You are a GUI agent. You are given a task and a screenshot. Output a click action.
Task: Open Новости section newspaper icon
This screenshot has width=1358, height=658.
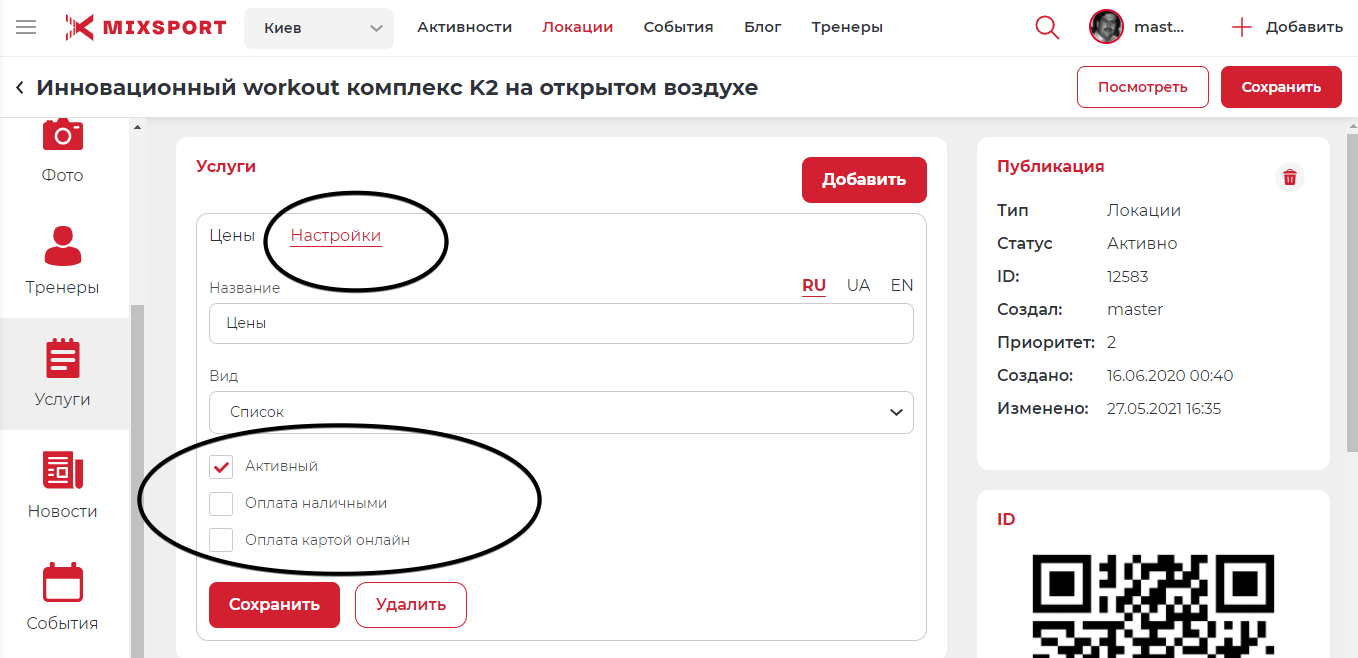tap(63, 470)
